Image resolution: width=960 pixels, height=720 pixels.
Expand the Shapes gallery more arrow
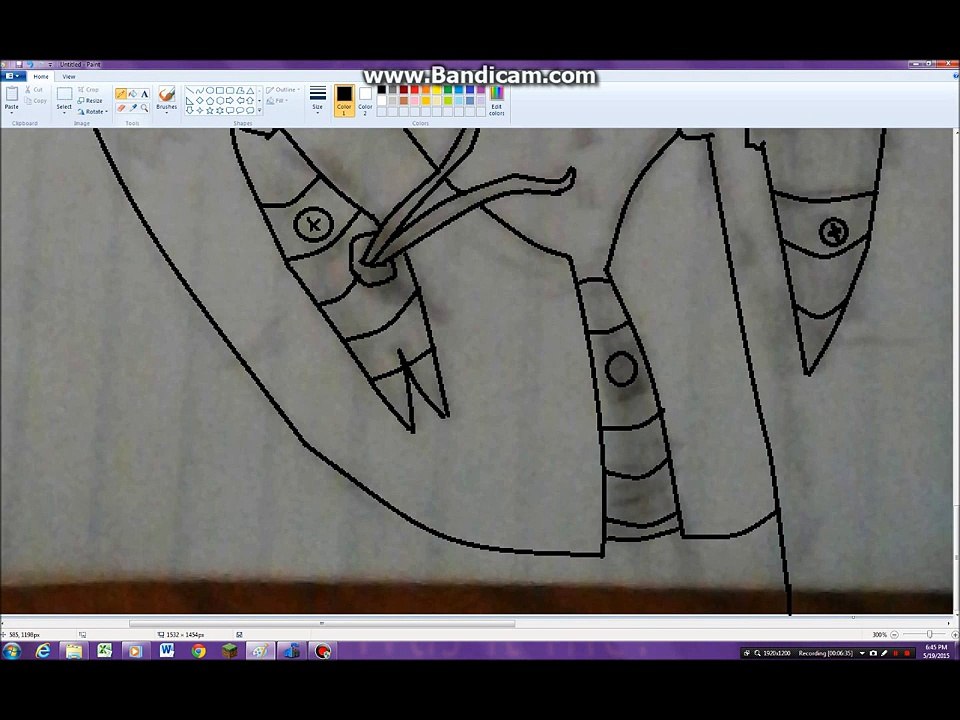tap(260, 110)
